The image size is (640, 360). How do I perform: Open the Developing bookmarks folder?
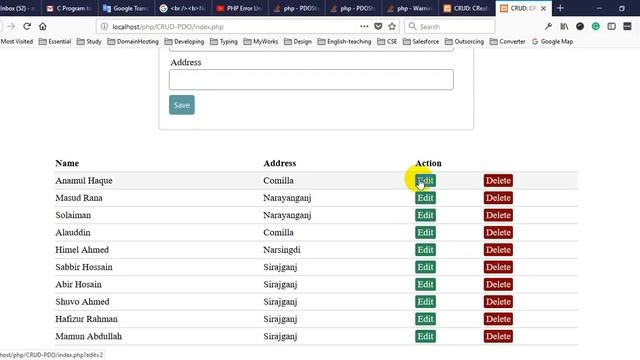[x=184, y=42]
